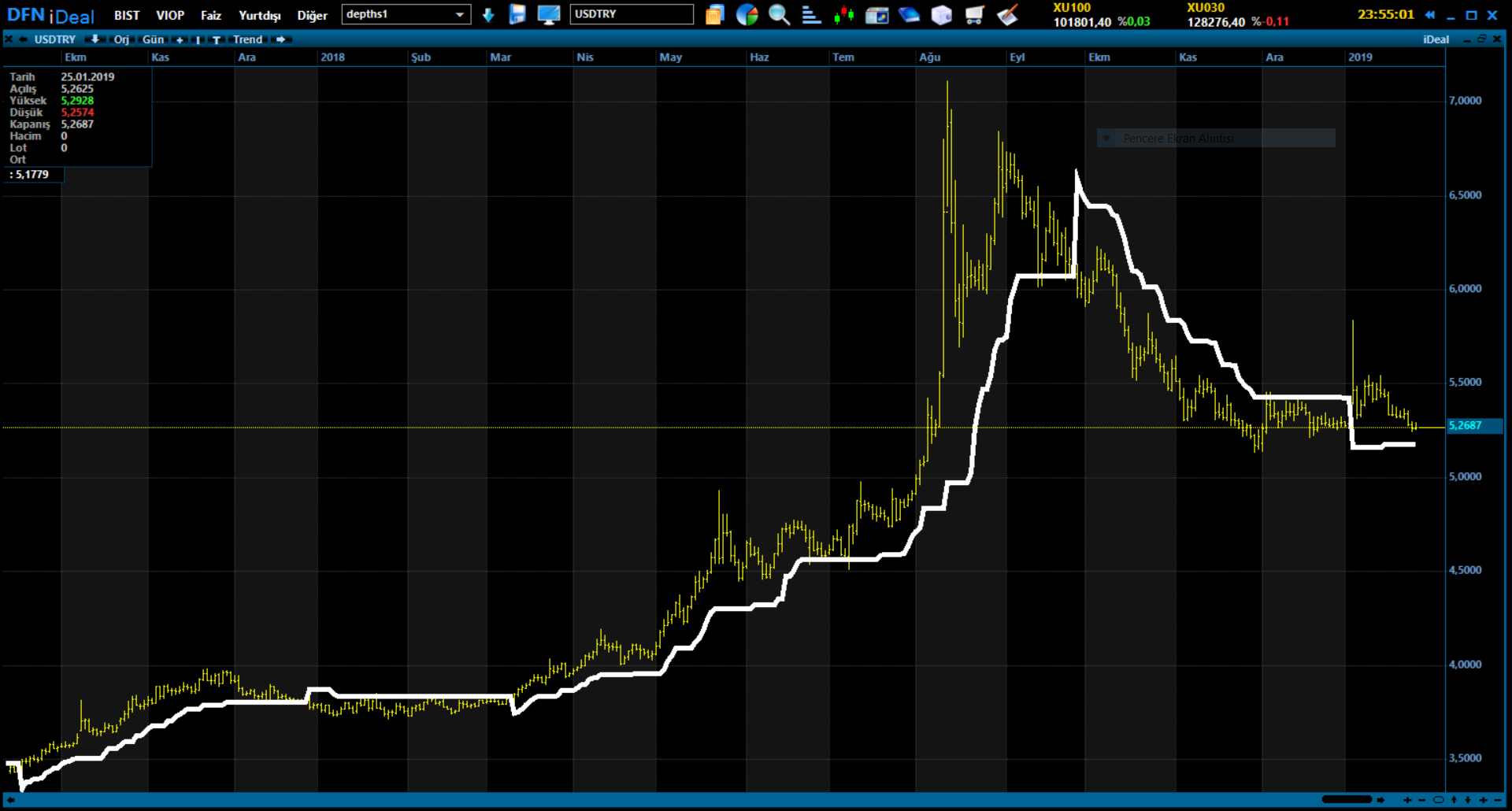Open the Yurtdışı menu
Image resolution: width=1512 pixels, height=811 pixels.
259,16
